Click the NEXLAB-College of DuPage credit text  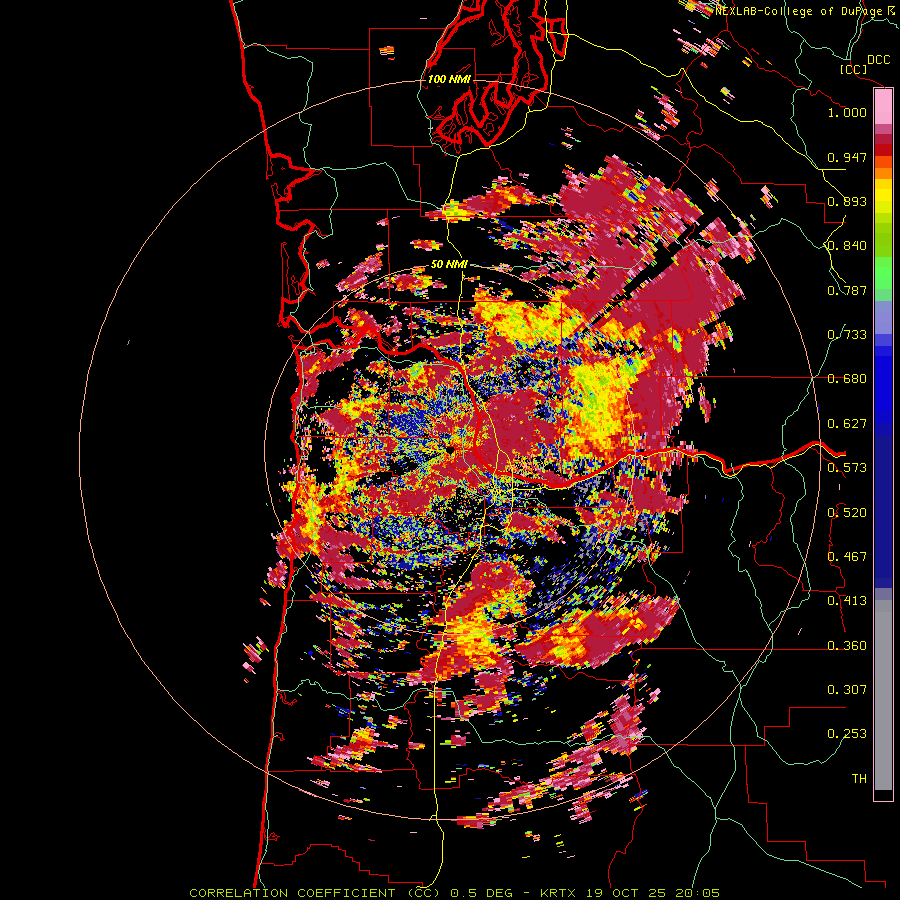click(x=799, y=10)
